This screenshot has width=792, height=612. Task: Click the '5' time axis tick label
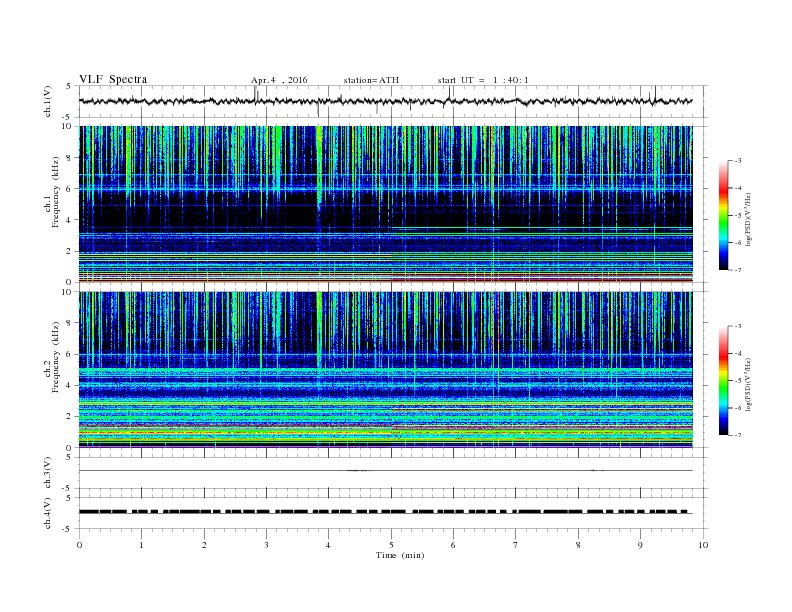tap(391, 545)
